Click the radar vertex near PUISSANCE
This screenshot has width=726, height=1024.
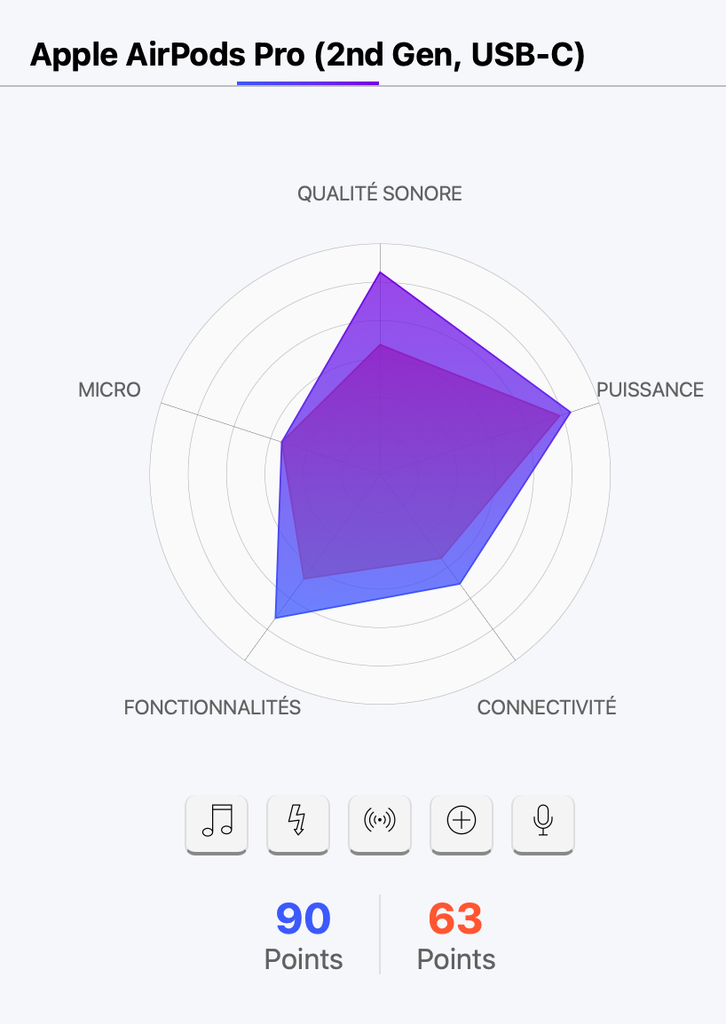571,412
